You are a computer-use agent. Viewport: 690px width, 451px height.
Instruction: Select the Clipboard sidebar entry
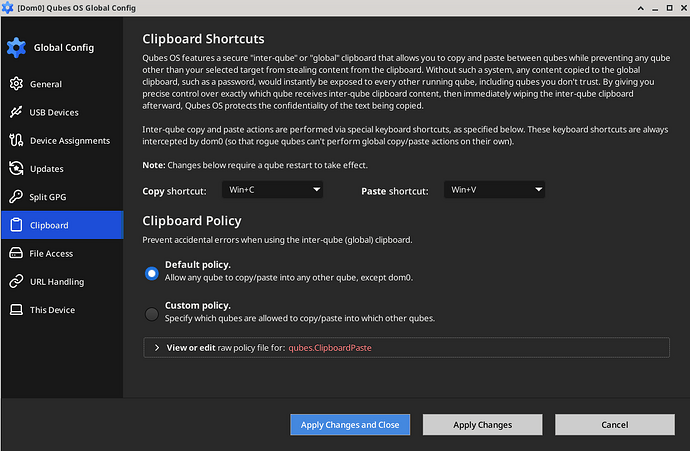62,225
